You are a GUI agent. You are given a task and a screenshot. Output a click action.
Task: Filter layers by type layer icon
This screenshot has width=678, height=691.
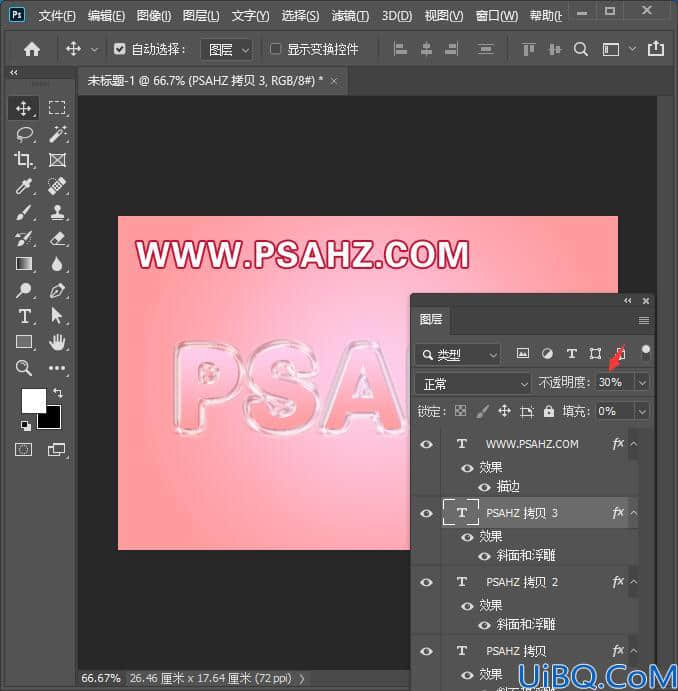click(571, 353)
